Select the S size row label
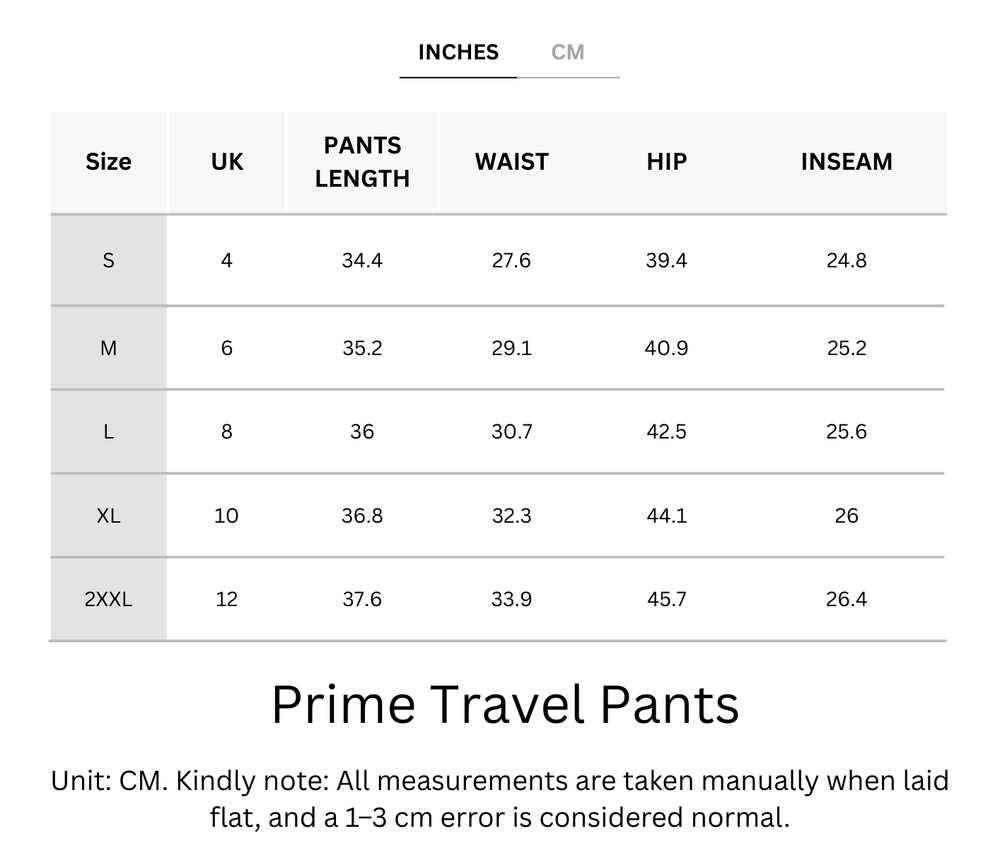This screenshot has height=865, width=1000. pyautogui.click(x=108, y=260)
